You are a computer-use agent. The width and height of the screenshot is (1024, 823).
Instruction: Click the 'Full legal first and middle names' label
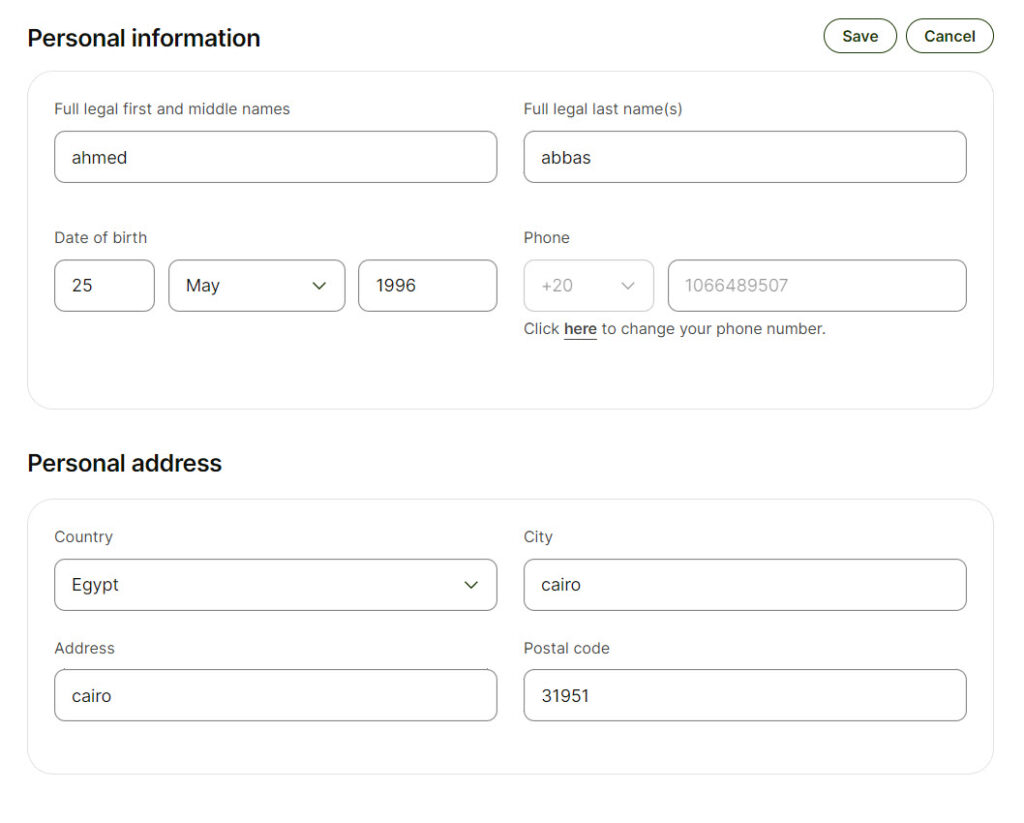pyautogui.click(x=172, y=109)
